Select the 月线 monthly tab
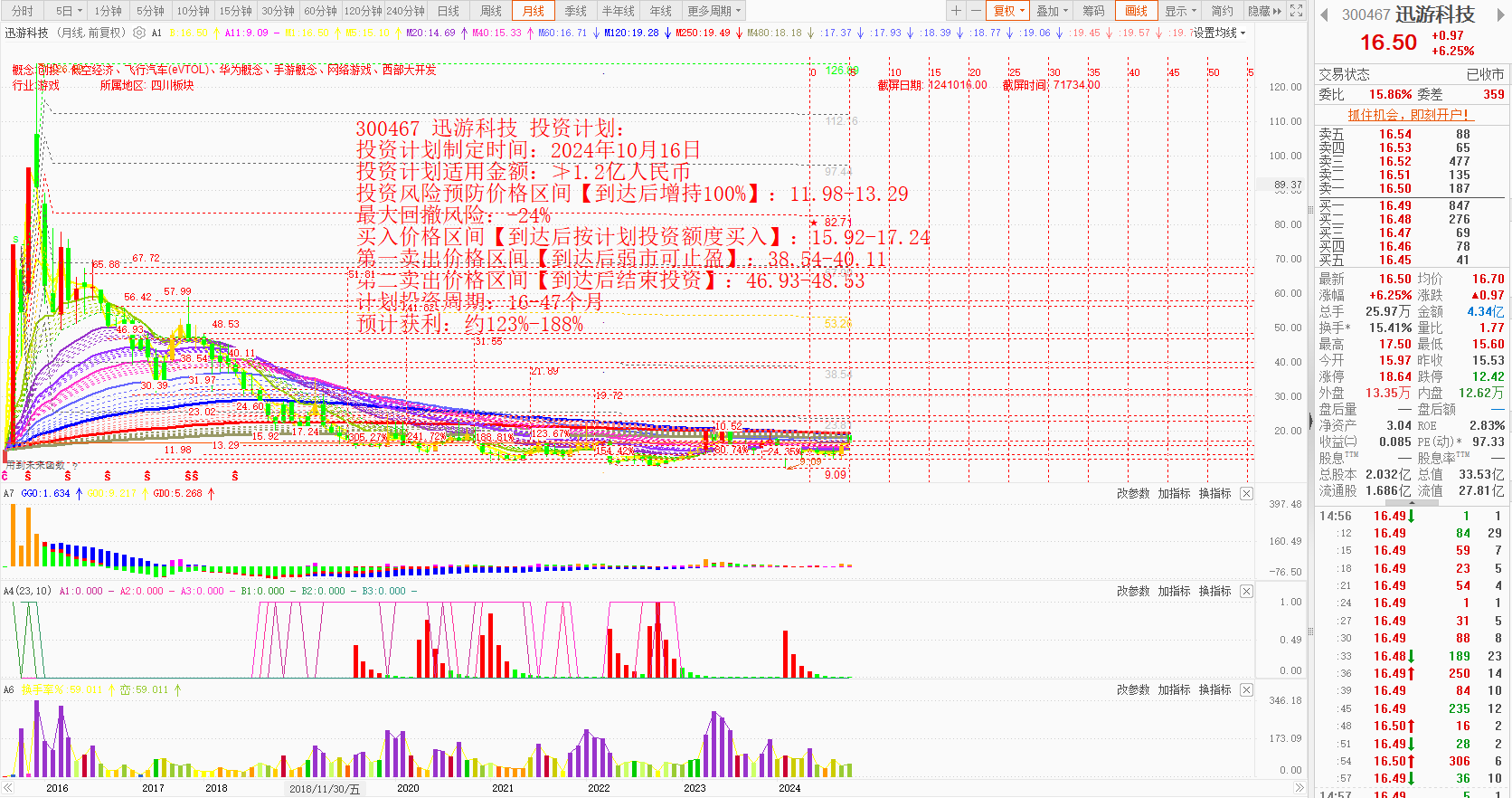The width and height of the screenshot is (1512, 798). click(534, 11)
